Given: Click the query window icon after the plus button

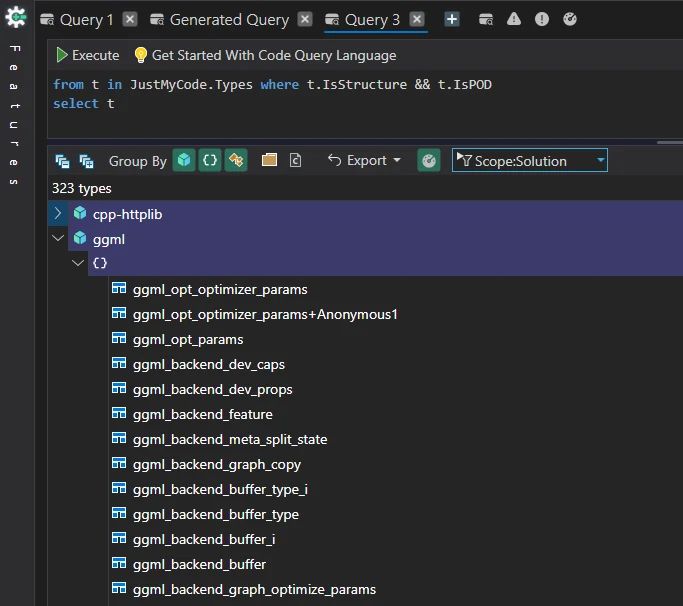Looking at the screenshot, I should (486, 19).
